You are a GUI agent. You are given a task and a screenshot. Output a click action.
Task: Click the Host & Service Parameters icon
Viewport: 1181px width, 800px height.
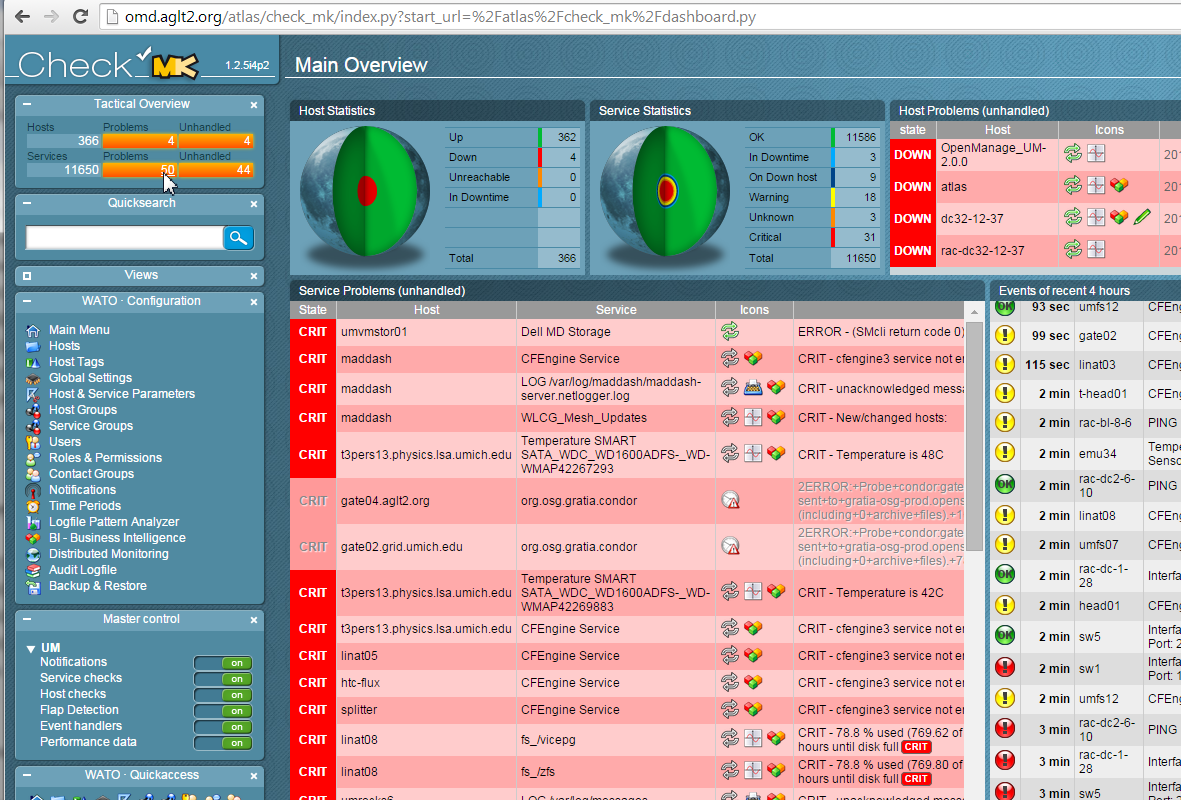32,394
